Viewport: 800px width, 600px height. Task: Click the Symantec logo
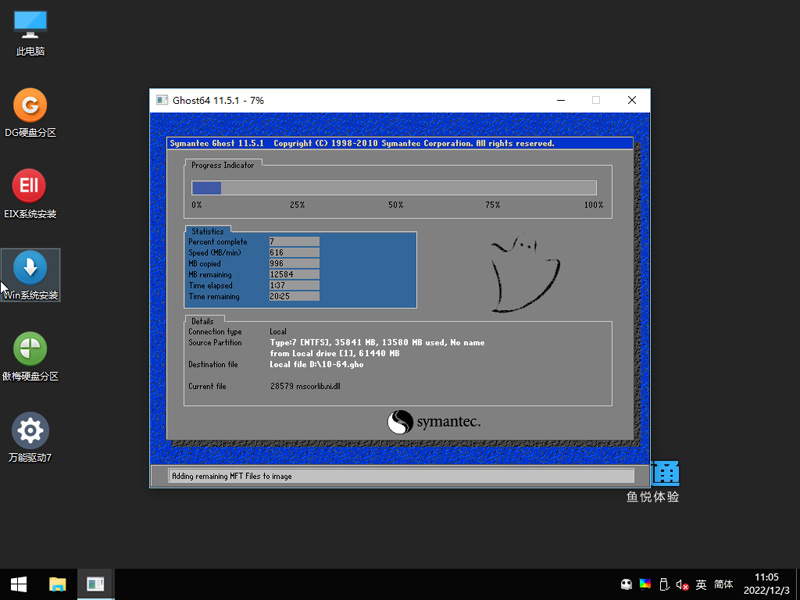(434, 422)
